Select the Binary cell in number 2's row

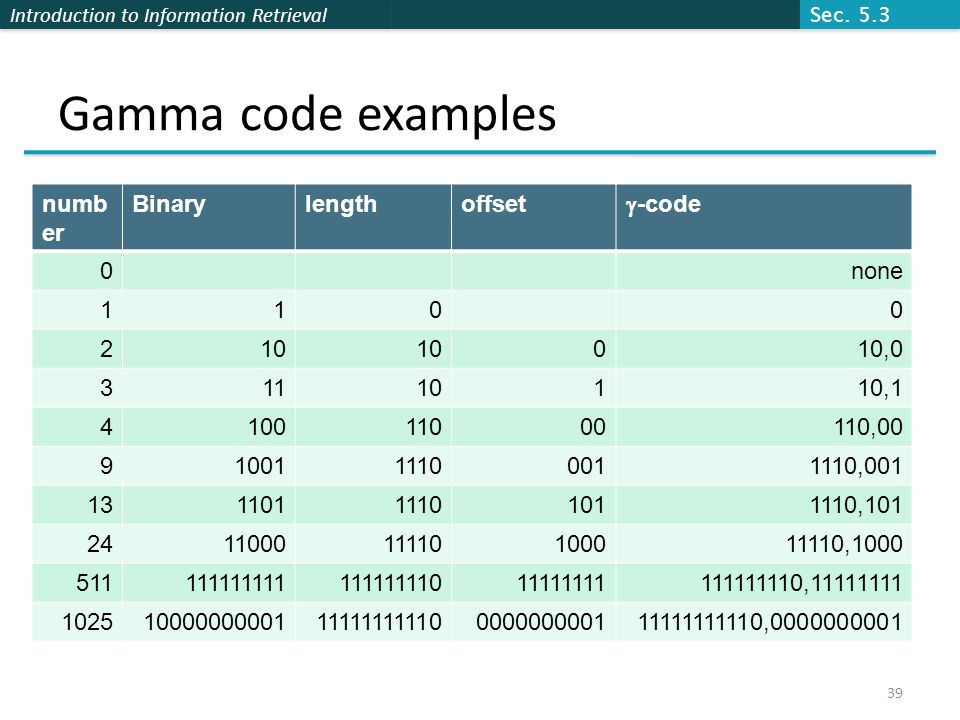[209, 349]
